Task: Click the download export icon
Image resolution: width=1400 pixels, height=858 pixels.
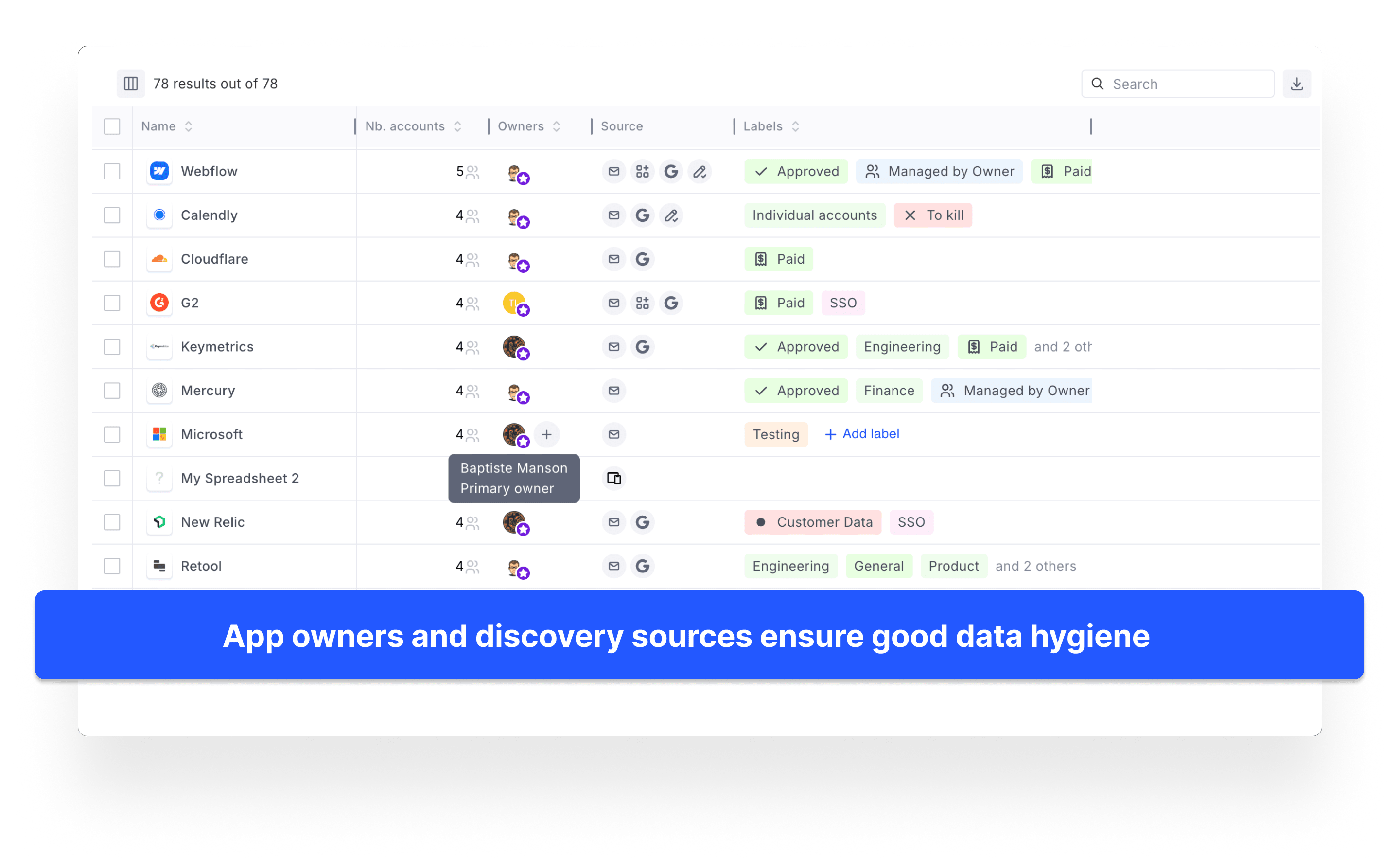Action: tap(1296, 84)
